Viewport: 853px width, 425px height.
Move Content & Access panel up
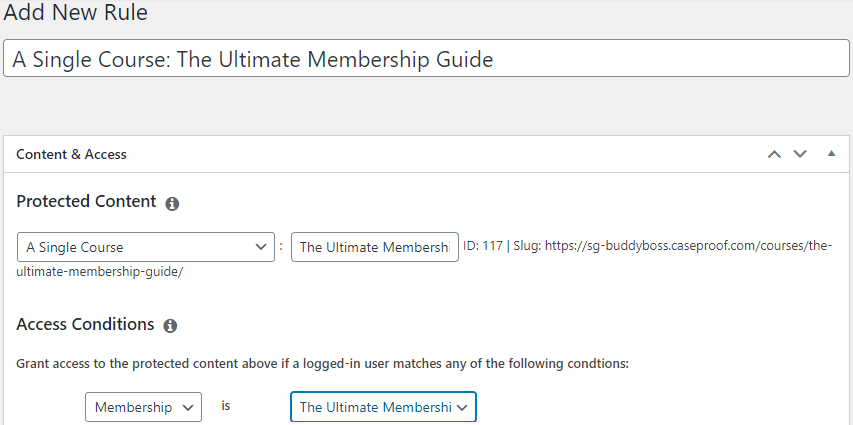point(773,154)
